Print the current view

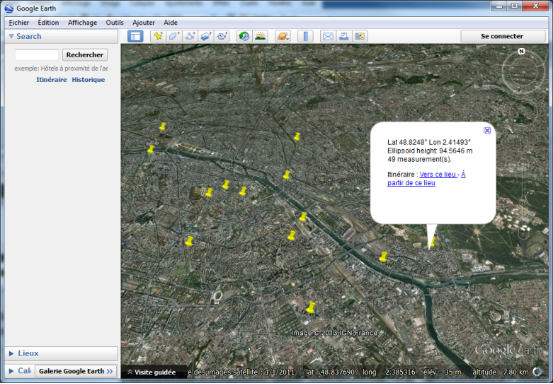pyautogui.click(x=344, y=36)
